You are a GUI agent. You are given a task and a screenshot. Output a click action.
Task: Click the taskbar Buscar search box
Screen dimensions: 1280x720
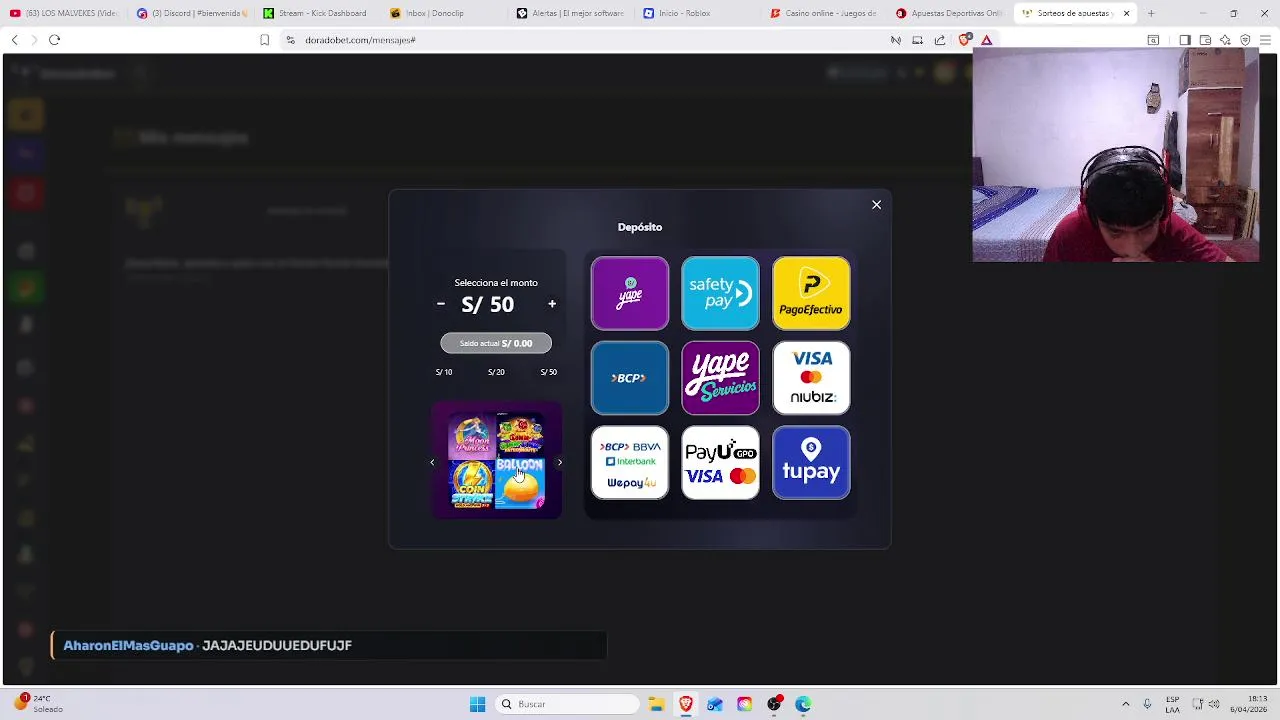pos(568,704)
